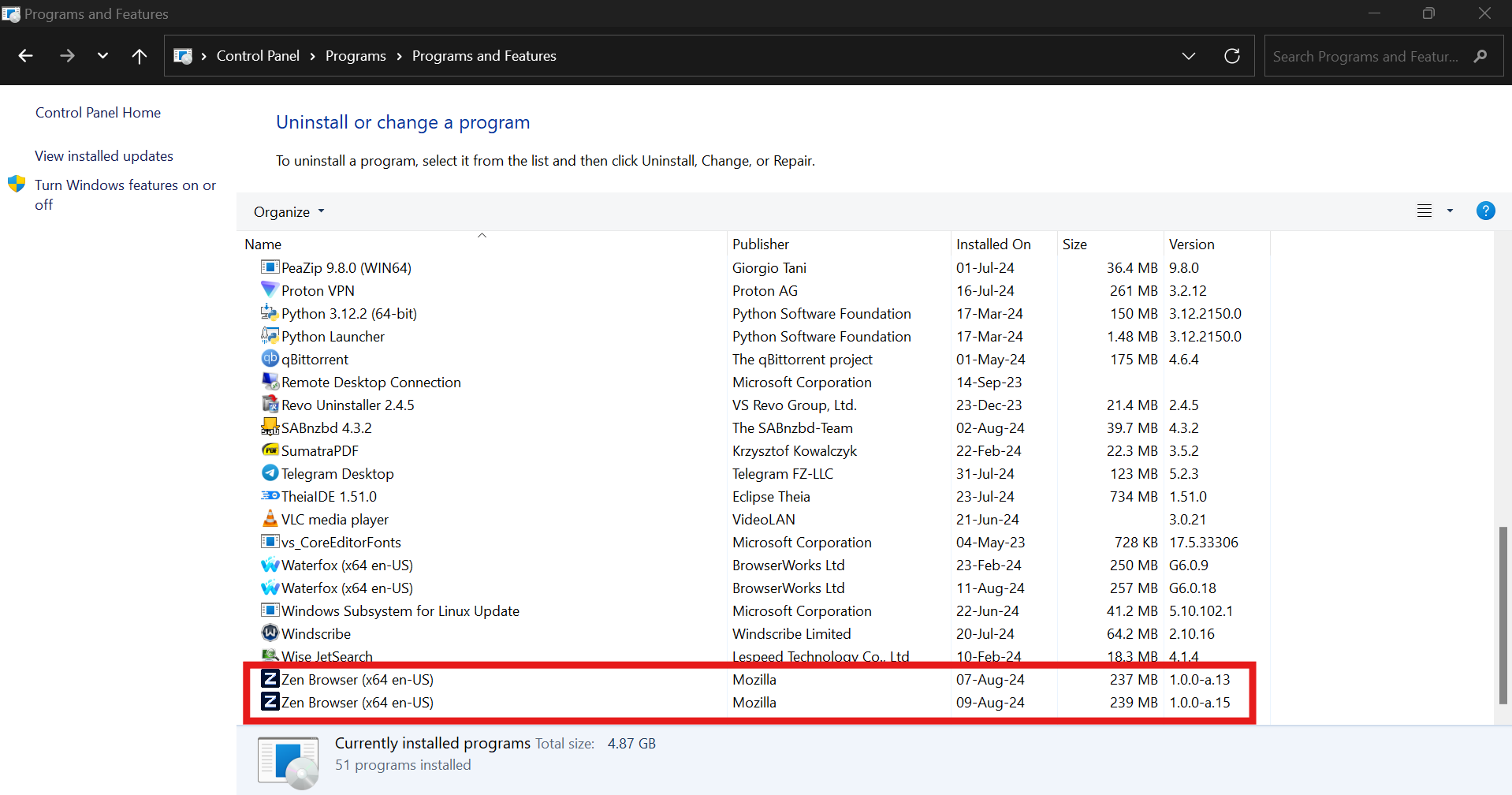
Task: Open the address bar history dropdown
Action: [x=1188, y=56]
